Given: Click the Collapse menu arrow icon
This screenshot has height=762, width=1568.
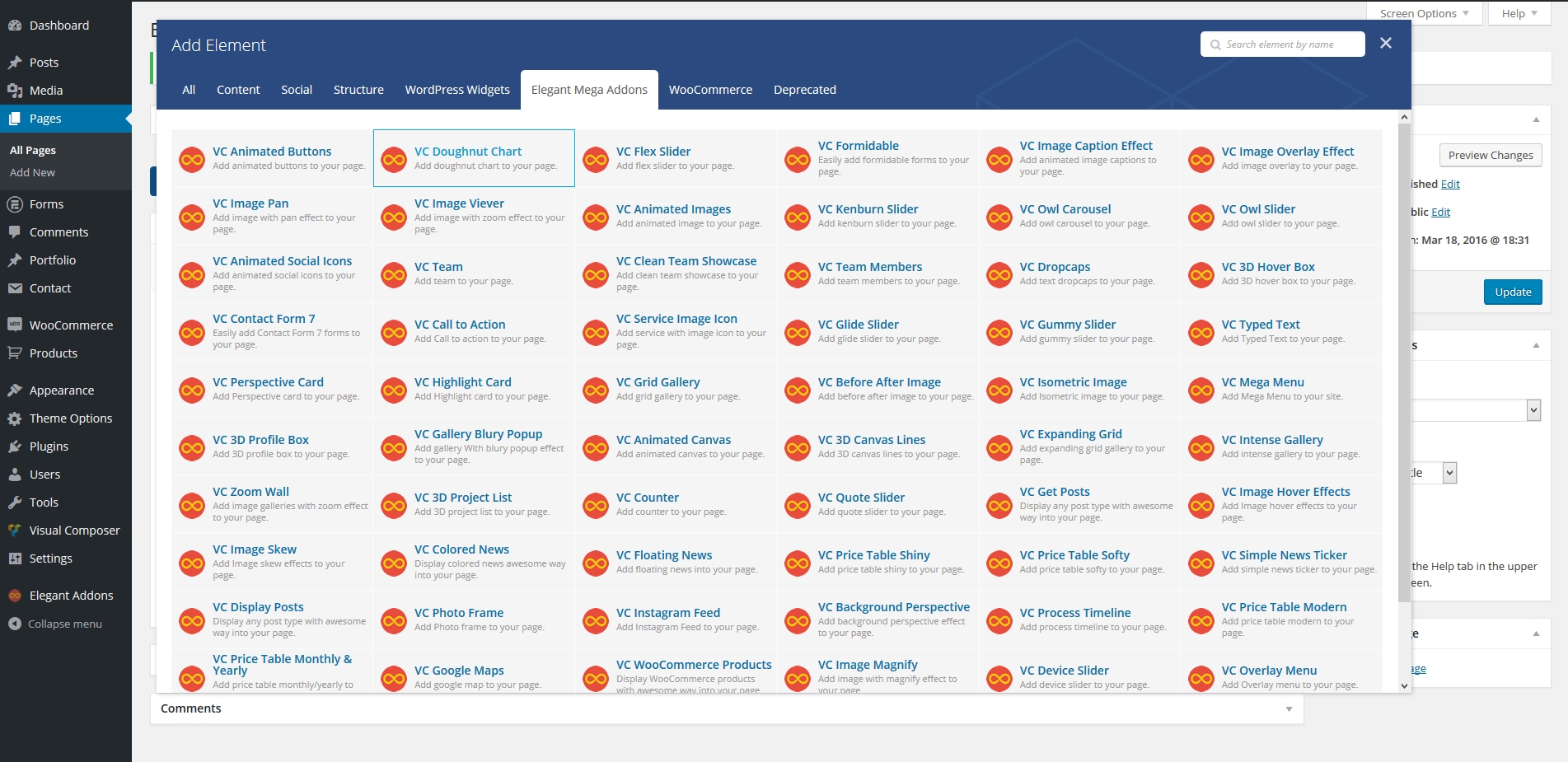Looking at the screenshot, I should (x=14, y=624).
